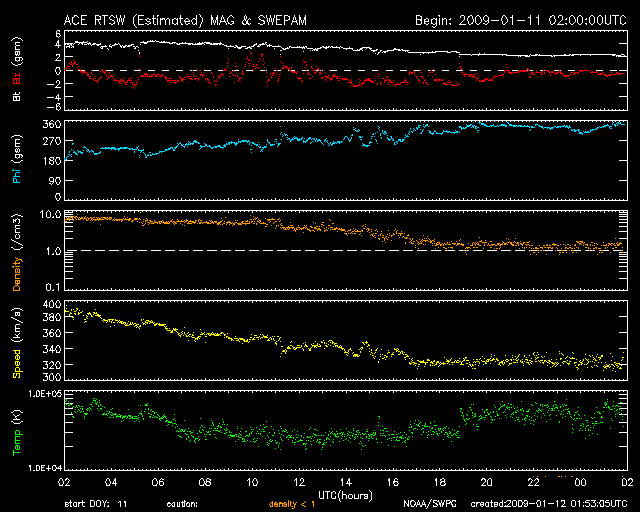Select the '320' tick on the Speed axis
The height and width of the screenshot is (512, 640).
coord(52,365)
